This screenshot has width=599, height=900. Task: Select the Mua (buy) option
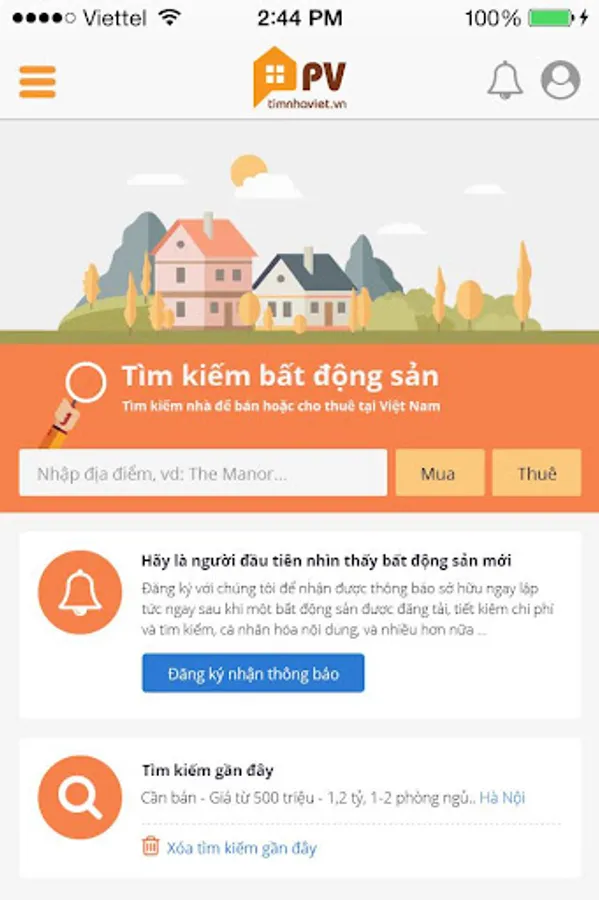click(439, 473)
